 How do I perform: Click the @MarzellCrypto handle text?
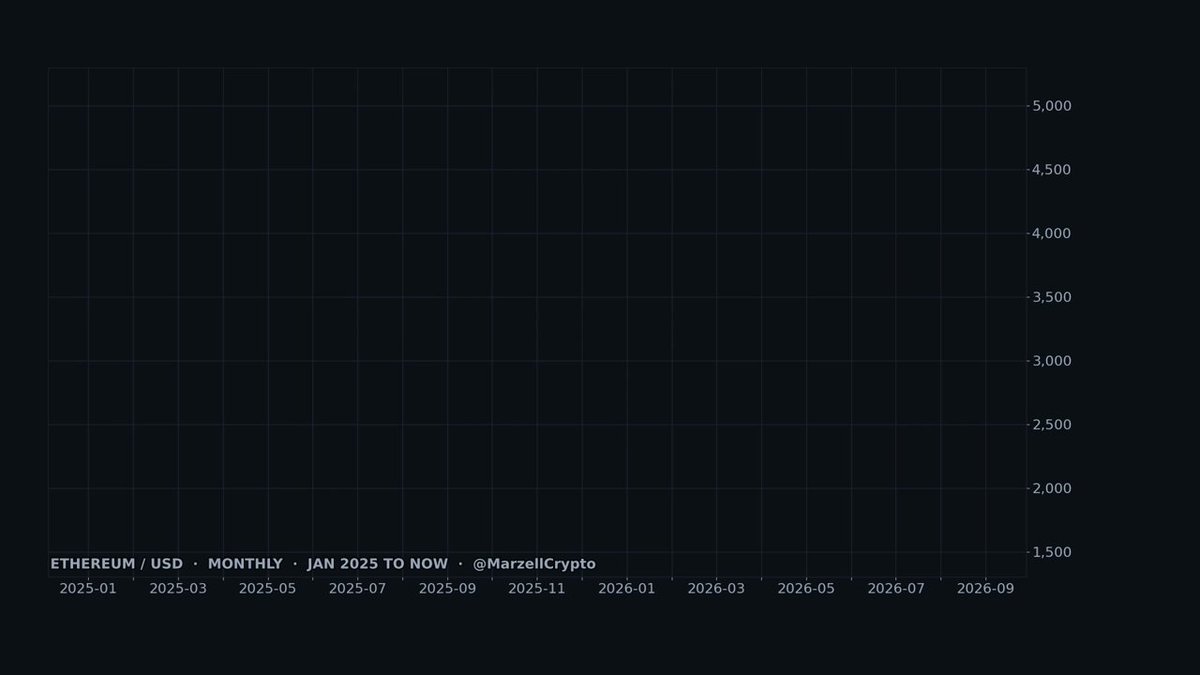click(x=534, y=564)
